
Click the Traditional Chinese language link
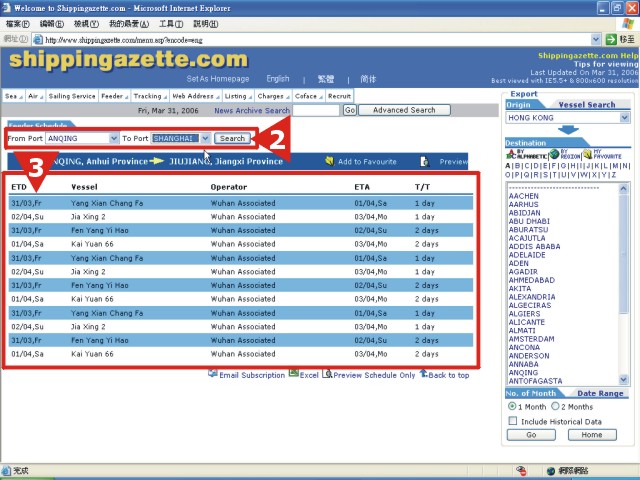[326, 79]
